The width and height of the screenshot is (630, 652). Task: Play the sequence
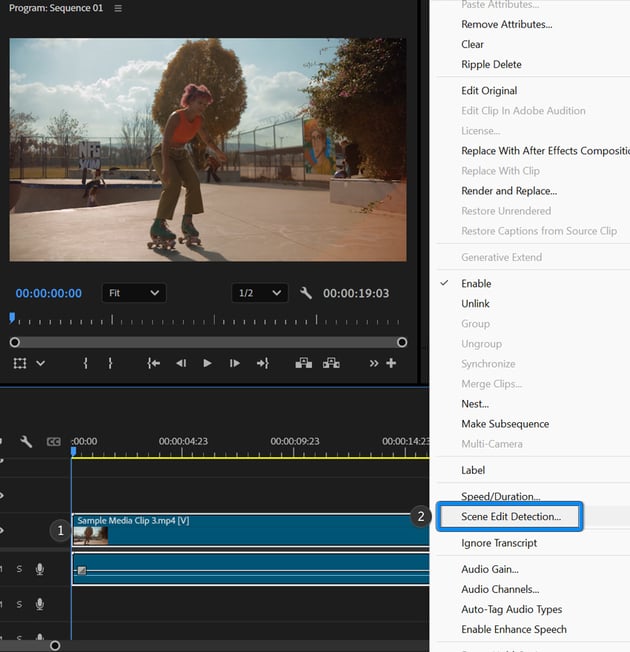207,363
